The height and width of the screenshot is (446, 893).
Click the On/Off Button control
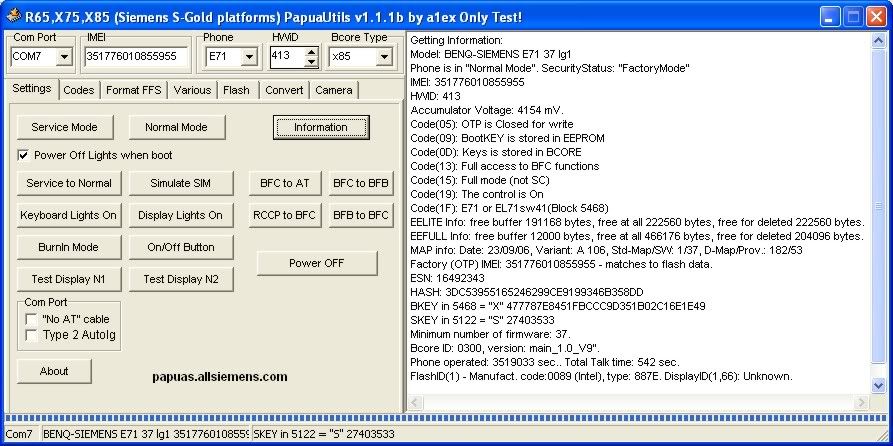(181, 247)
